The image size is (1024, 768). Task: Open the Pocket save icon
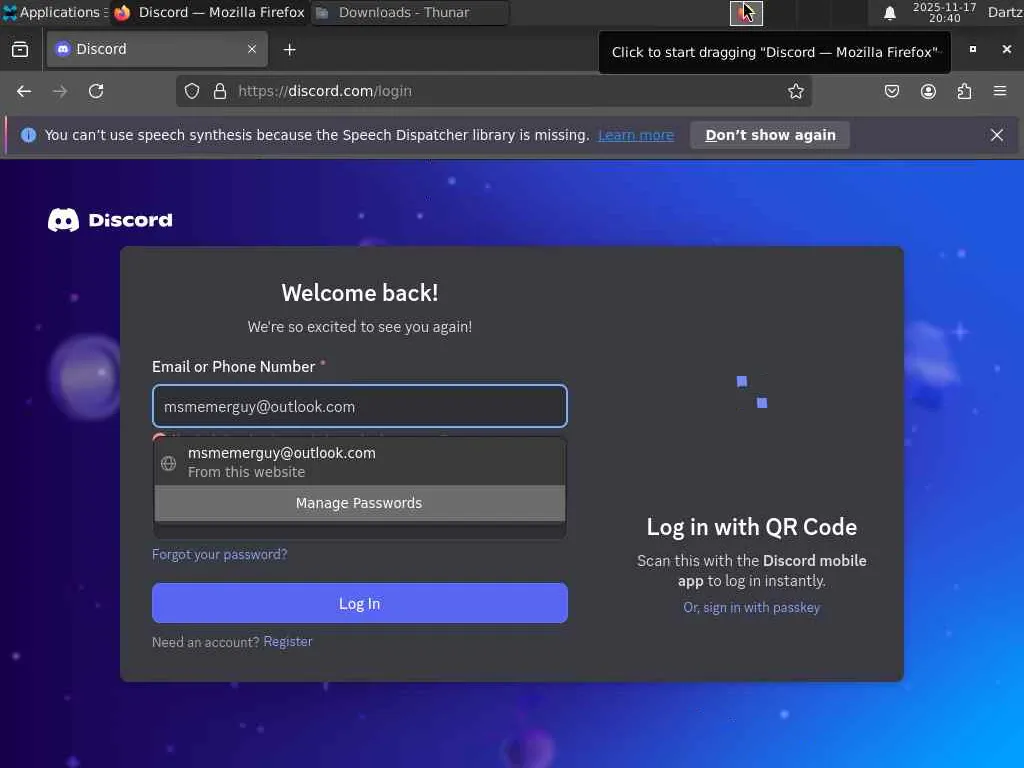(891, 91)
